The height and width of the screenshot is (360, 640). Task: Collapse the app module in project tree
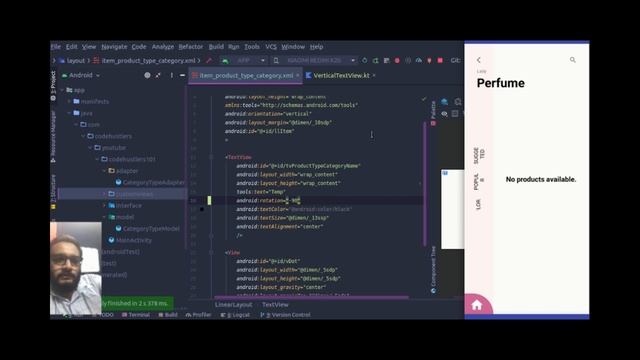[63, 90]
